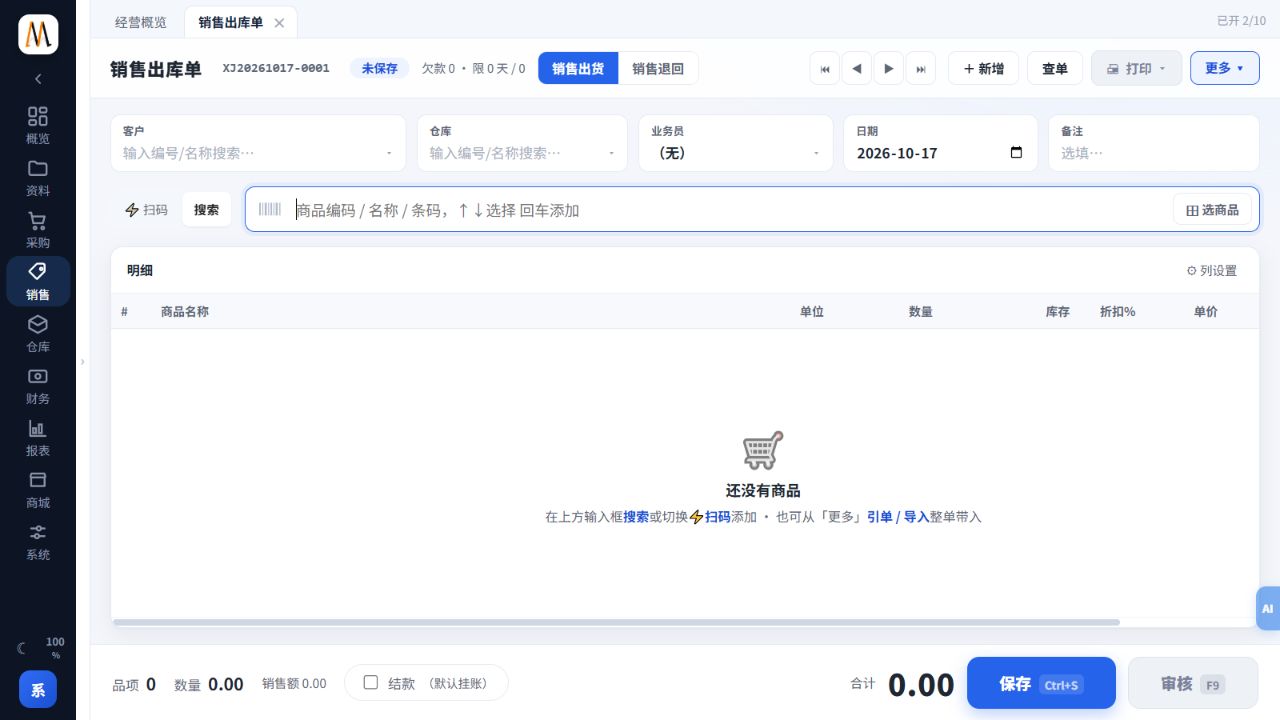This screenshot has width=1280, height=720.
Task: Open the date picker calendar icon
Action: pos(1017,153)
